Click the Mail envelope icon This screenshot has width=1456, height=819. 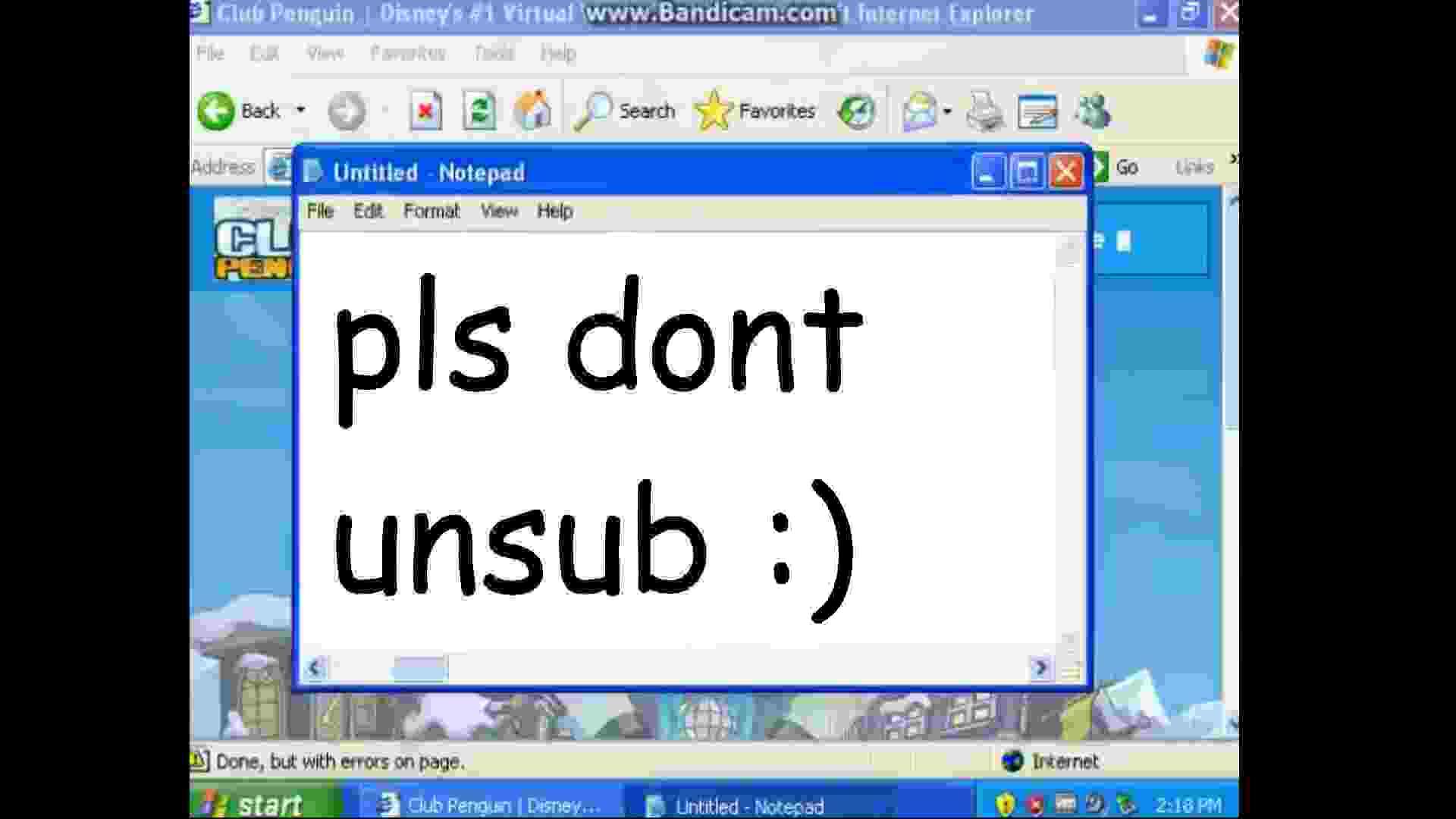coord(918,112)
